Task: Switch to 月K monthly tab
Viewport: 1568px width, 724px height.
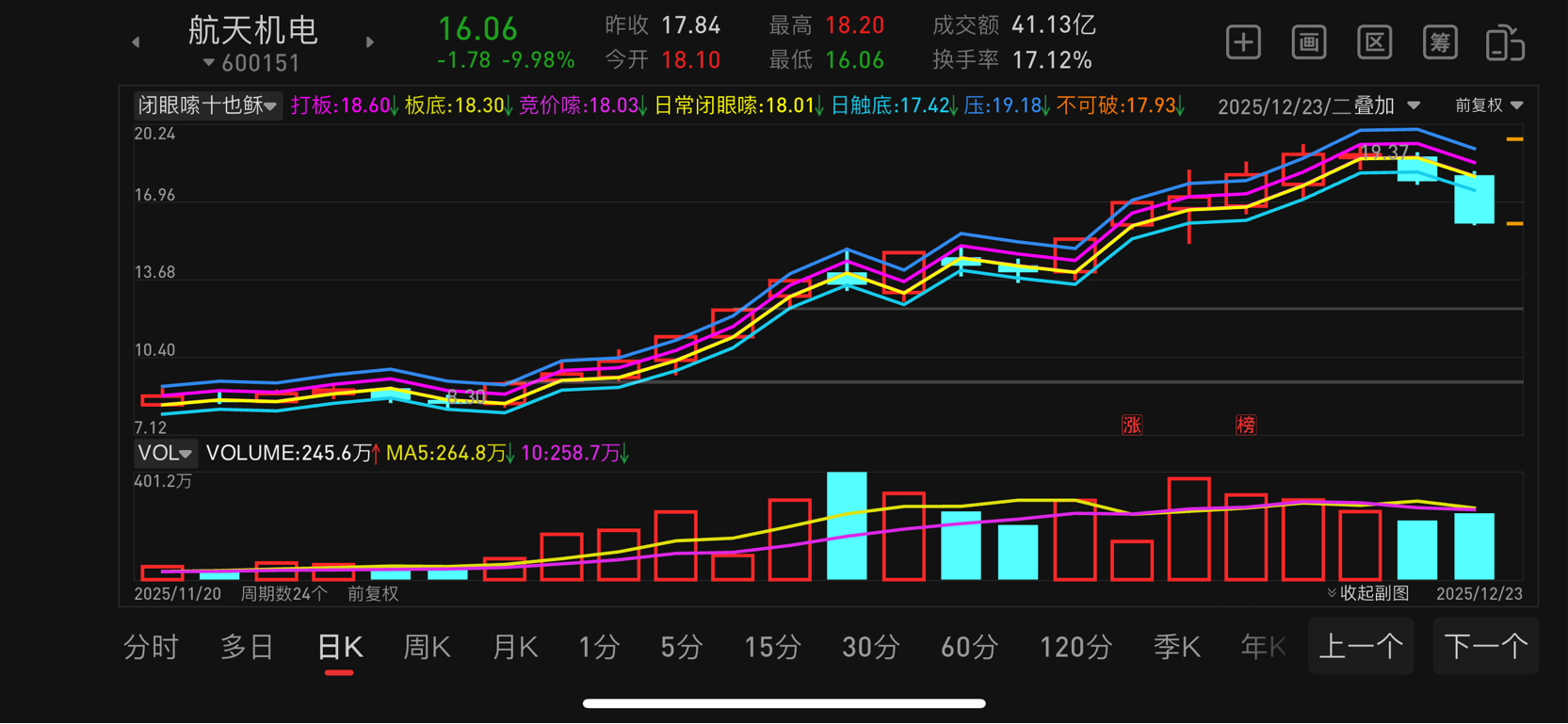Action: tap(515, 647)
